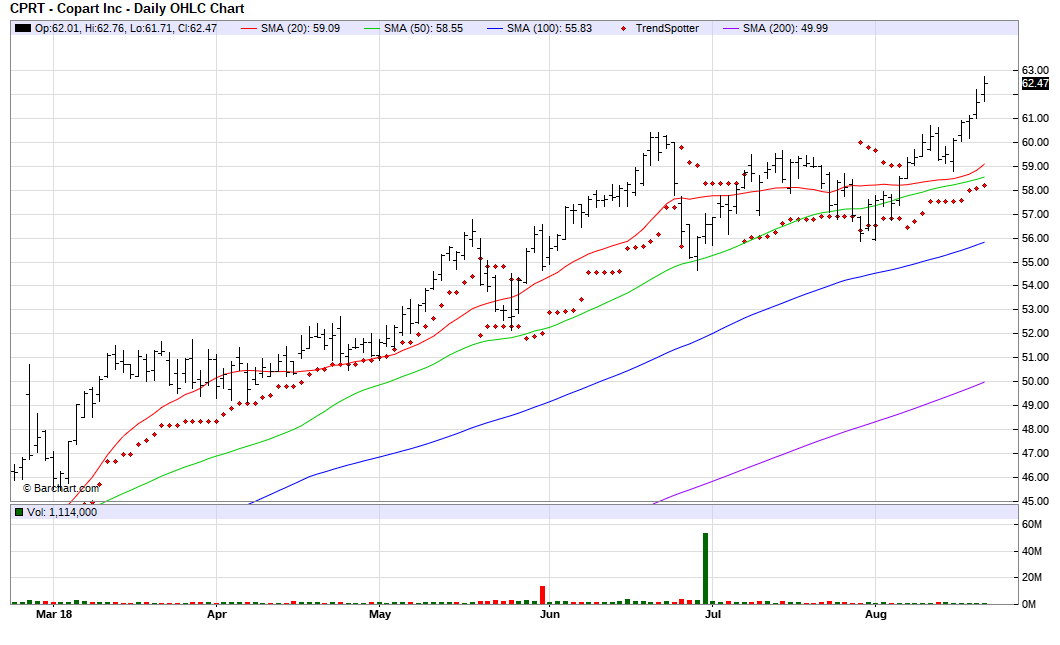Click the 52.00 price axis label
This screenshot has width=1060, height=645.
[x=1035, y=333]
